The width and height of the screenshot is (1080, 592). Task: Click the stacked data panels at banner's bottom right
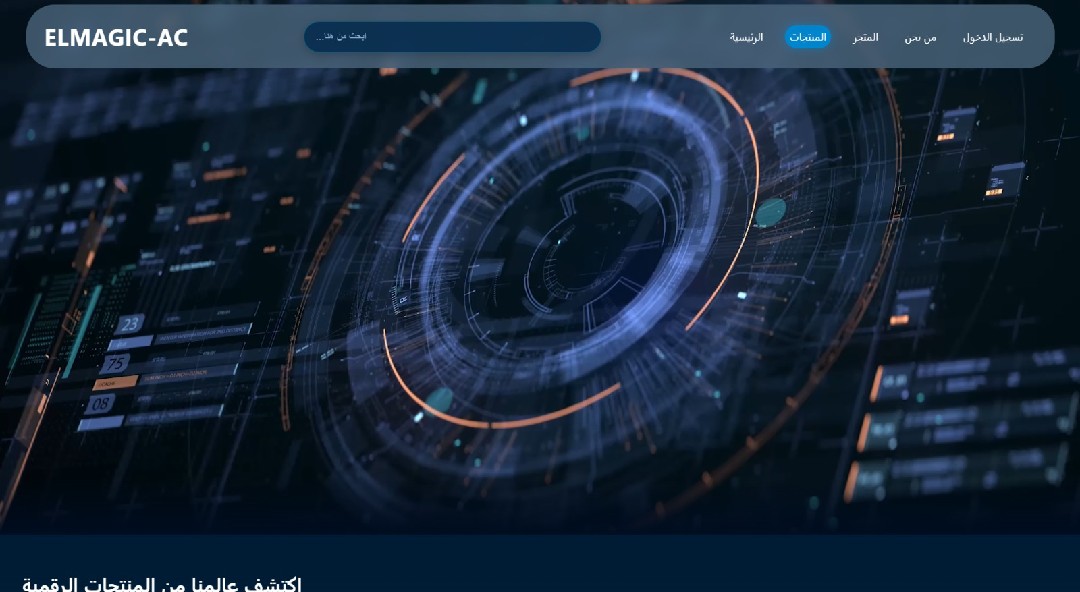click(x=960, y=430)
